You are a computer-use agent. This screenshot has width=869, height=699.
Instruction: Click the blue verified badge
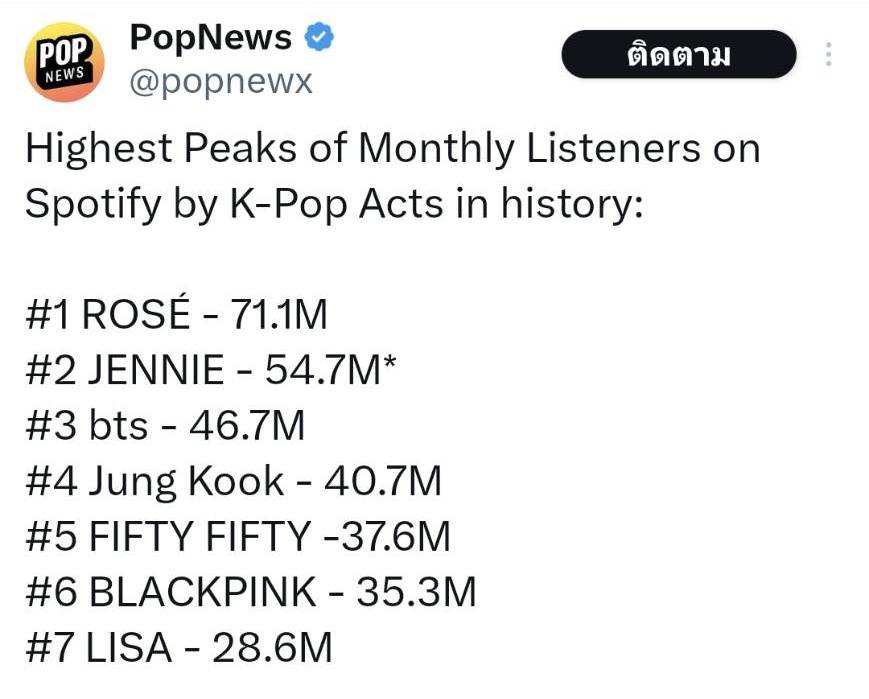click(x=318, y=39)
